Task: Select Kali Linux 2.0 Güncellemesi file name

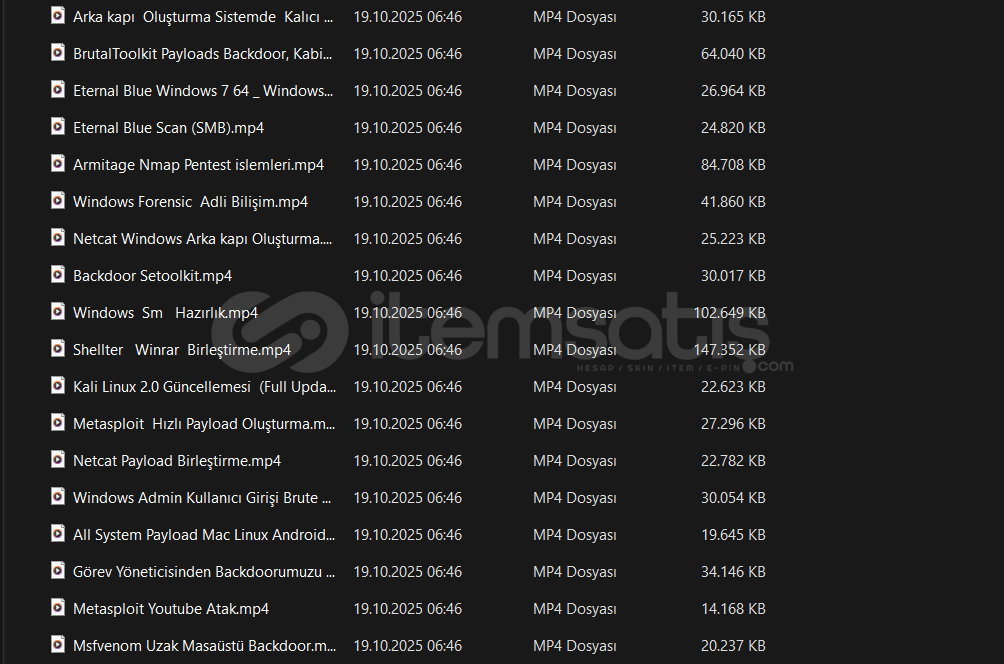Action: pyautogui.click(x=204, y=387)
